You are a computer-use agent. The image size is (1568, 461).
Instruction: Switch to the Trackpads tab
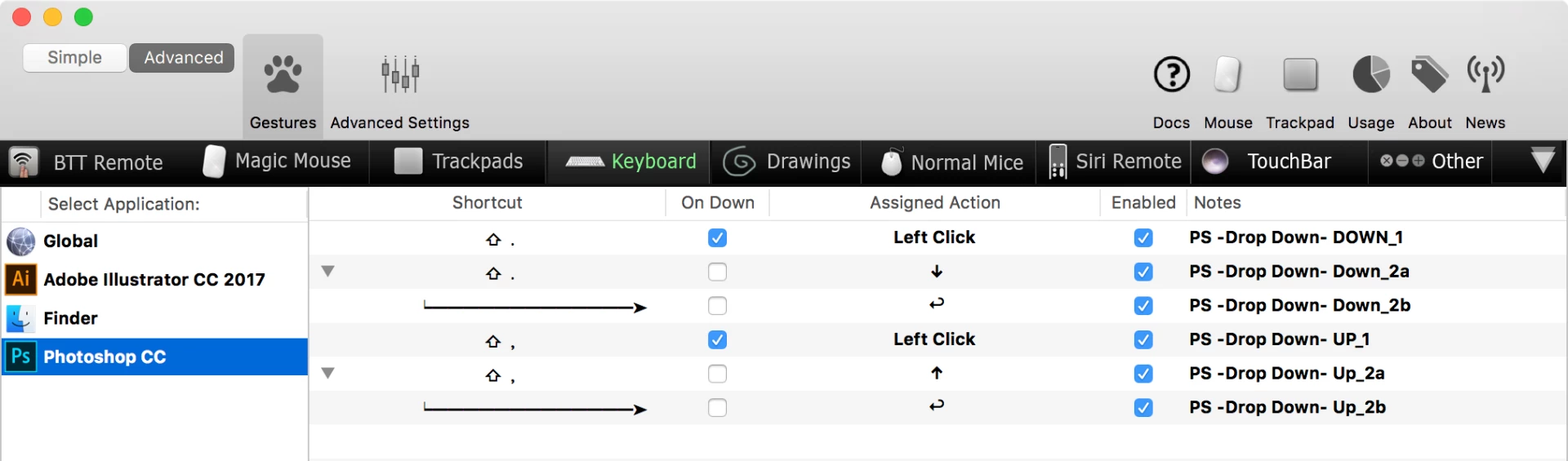pos(458,162)
